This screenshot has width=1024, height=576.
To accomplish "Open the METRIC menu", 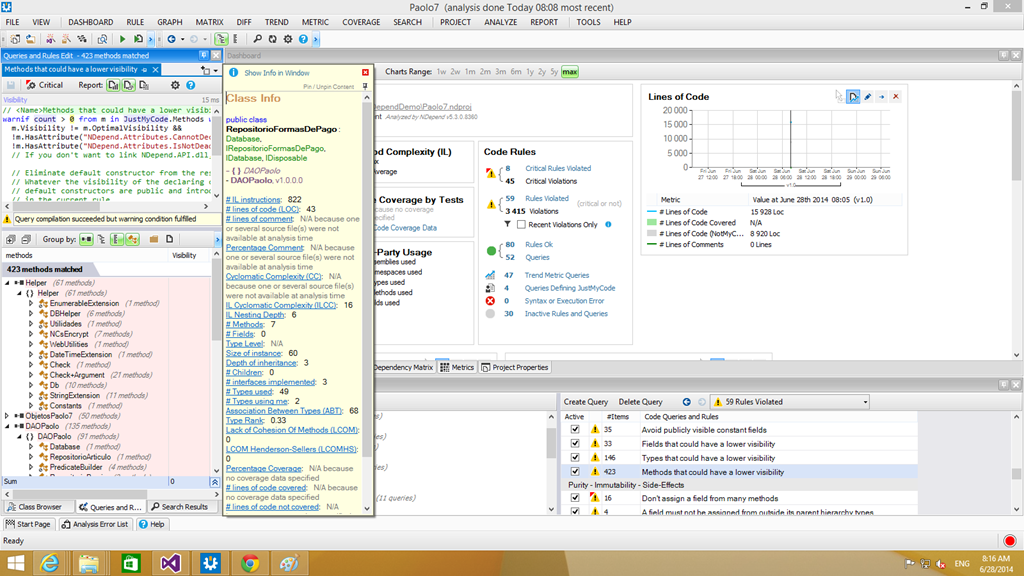I will 315,22.
